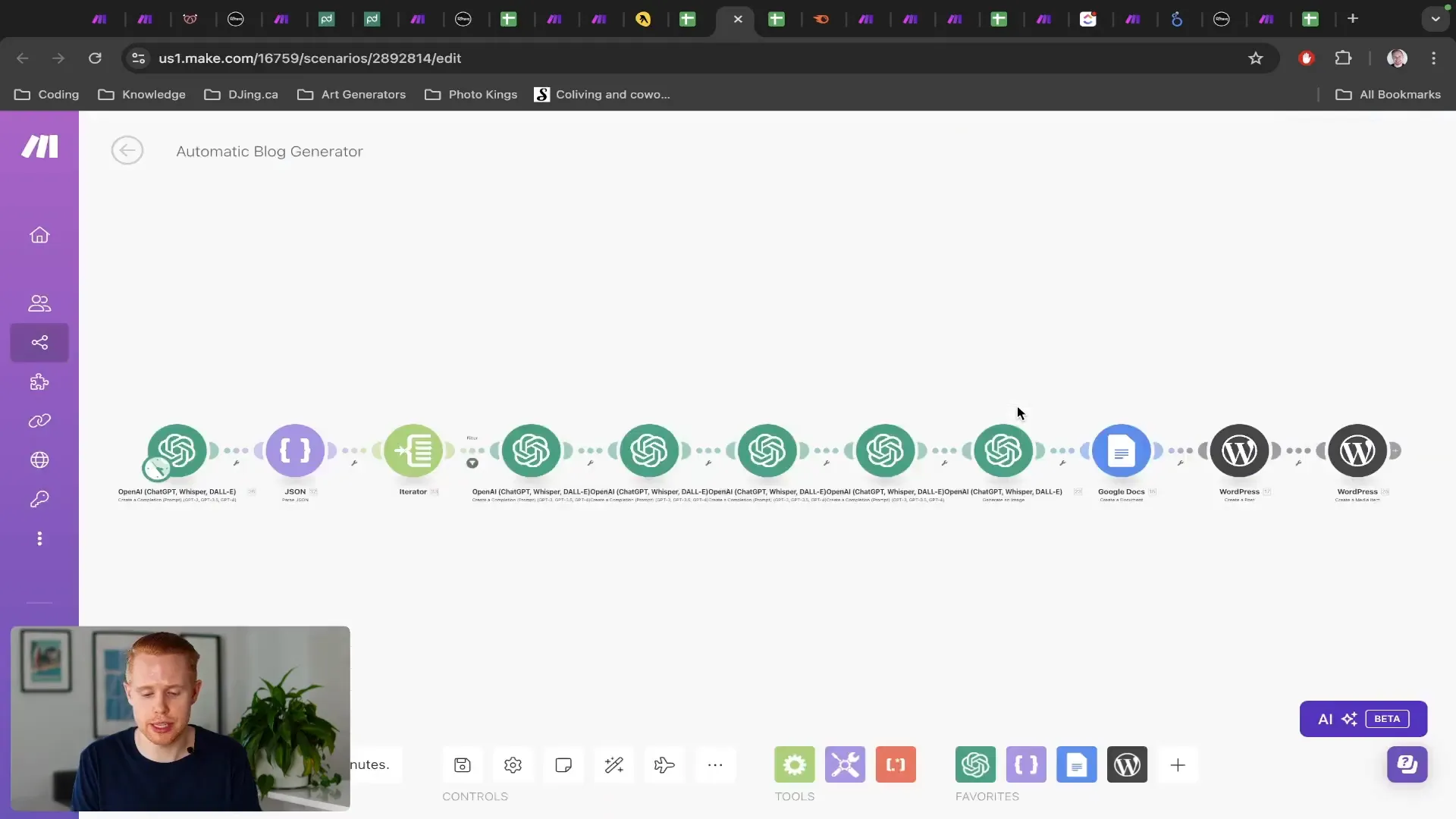Add a module after the last WordPress
Viewport: 1456px width, 819px height.
point(1395,451)
